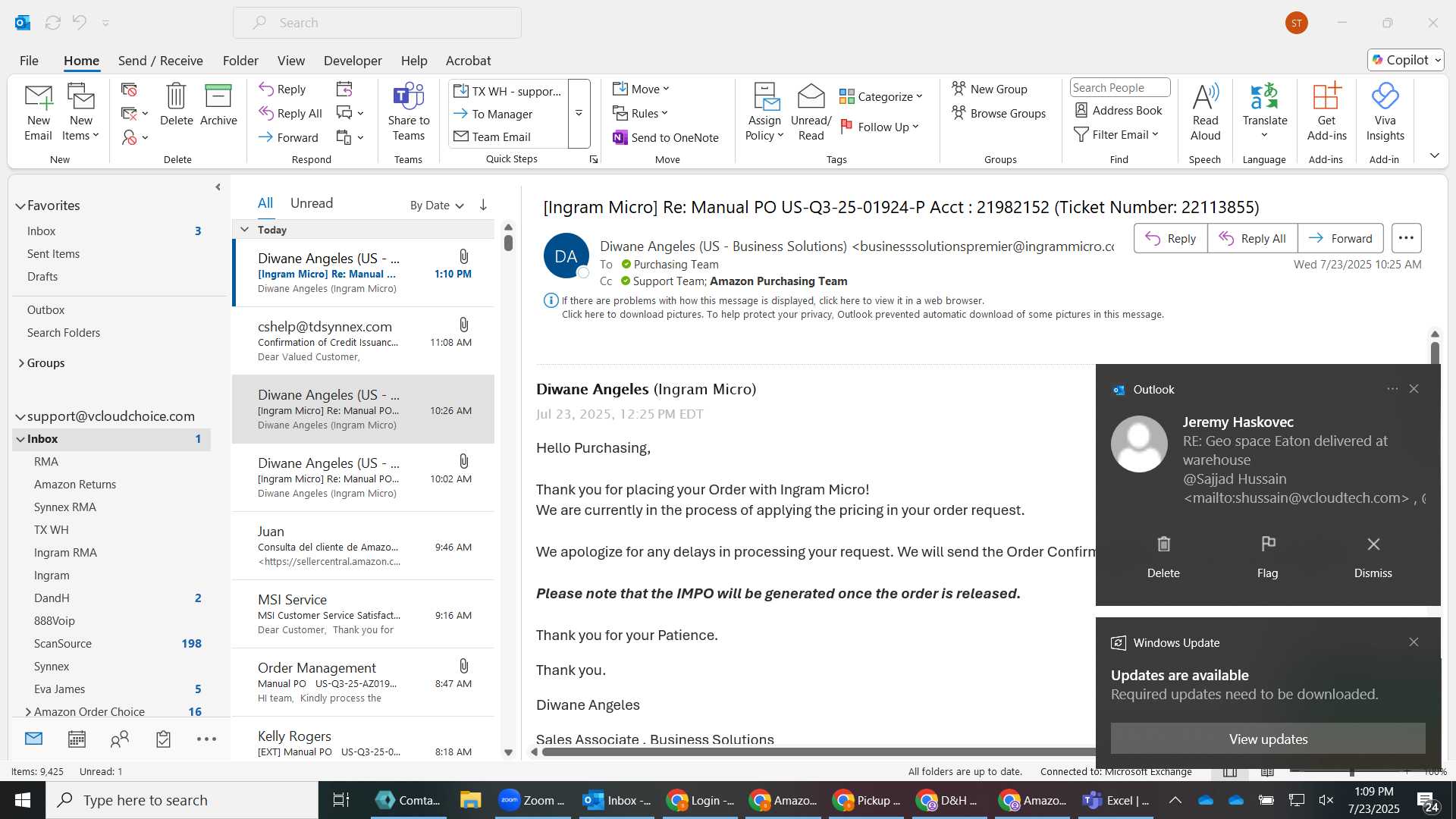1456x819 pixels.
Task: Open the Rules dropdown
Action: coord(640,113)
